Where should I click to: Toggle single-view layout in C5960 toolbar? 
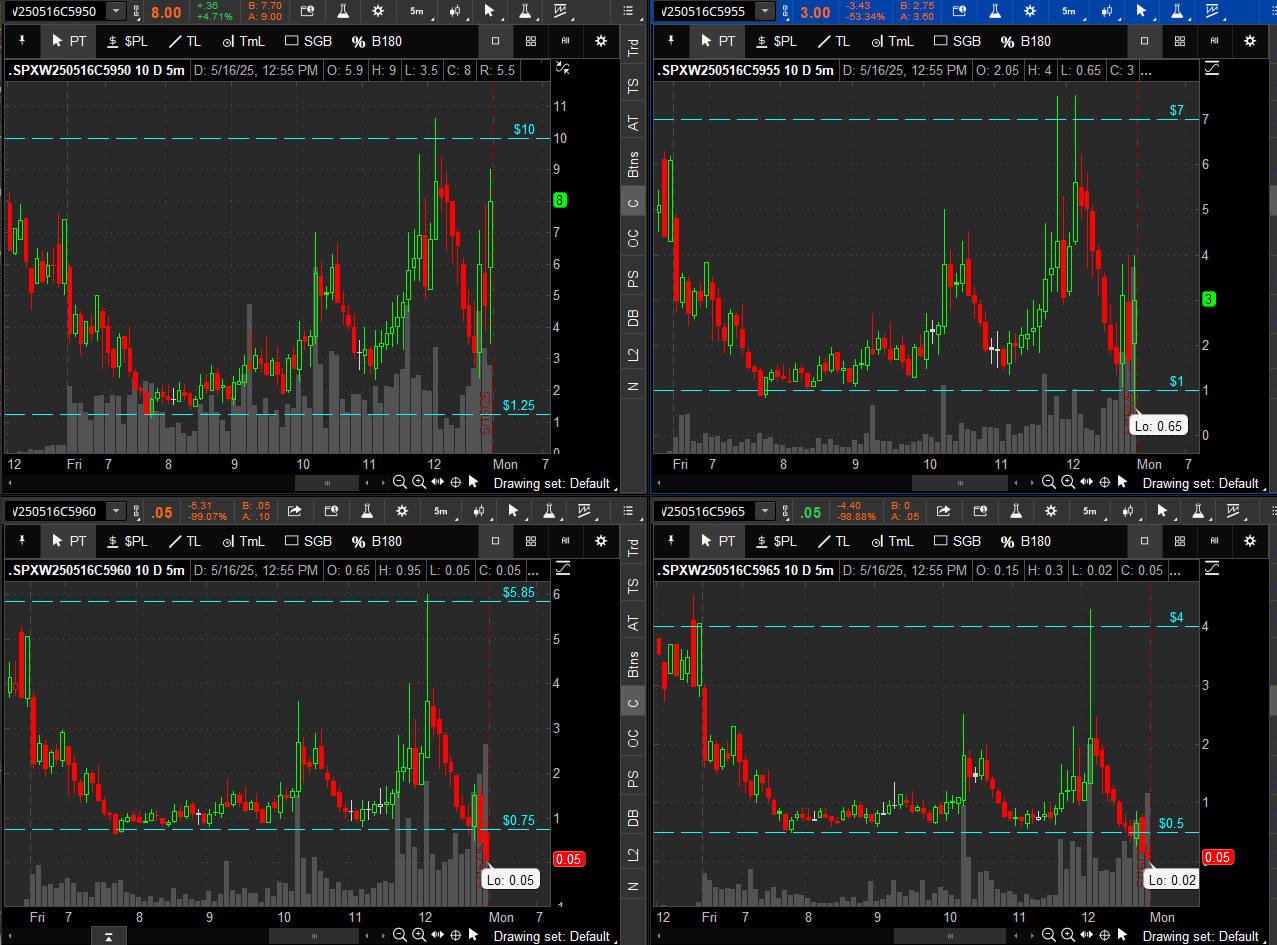[x=495, y=541]
